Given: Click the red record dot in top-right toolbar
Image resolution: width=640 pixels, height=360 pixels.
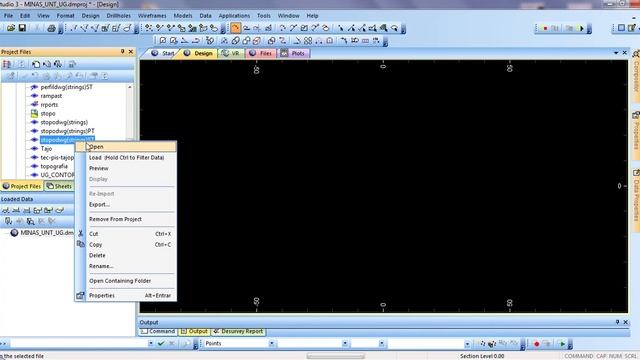Looking at the screenshot, I should coord(545,28).
